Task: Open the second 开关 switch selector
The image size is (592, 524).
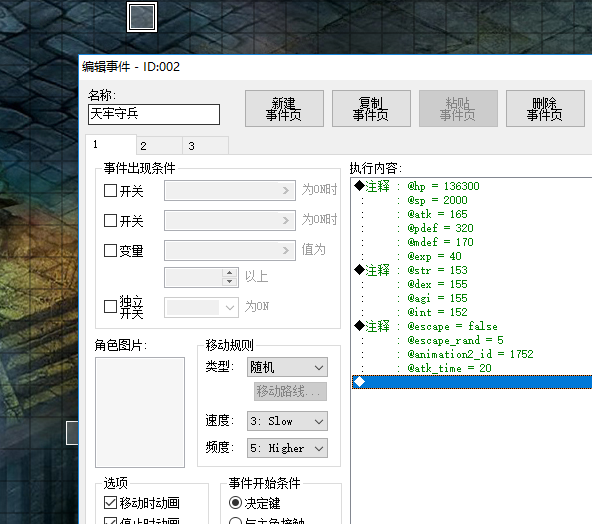Action: tap(230, 220)
